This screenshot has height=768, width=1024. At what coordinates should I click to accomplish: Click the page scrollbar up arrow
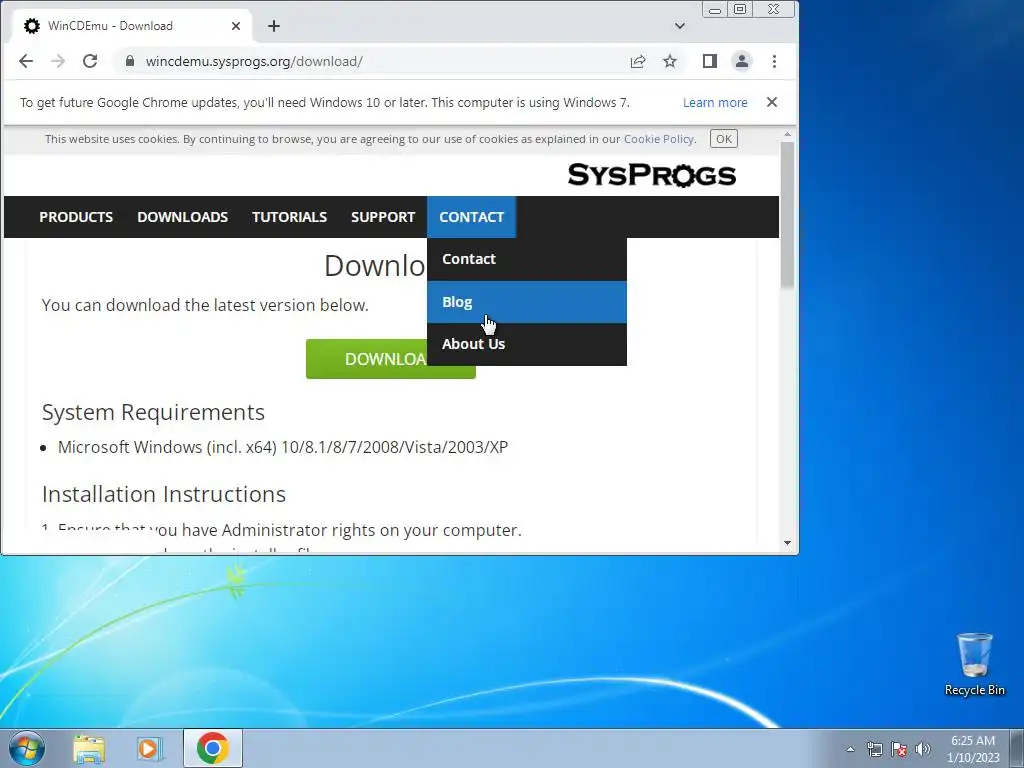[x=787, y=134]
